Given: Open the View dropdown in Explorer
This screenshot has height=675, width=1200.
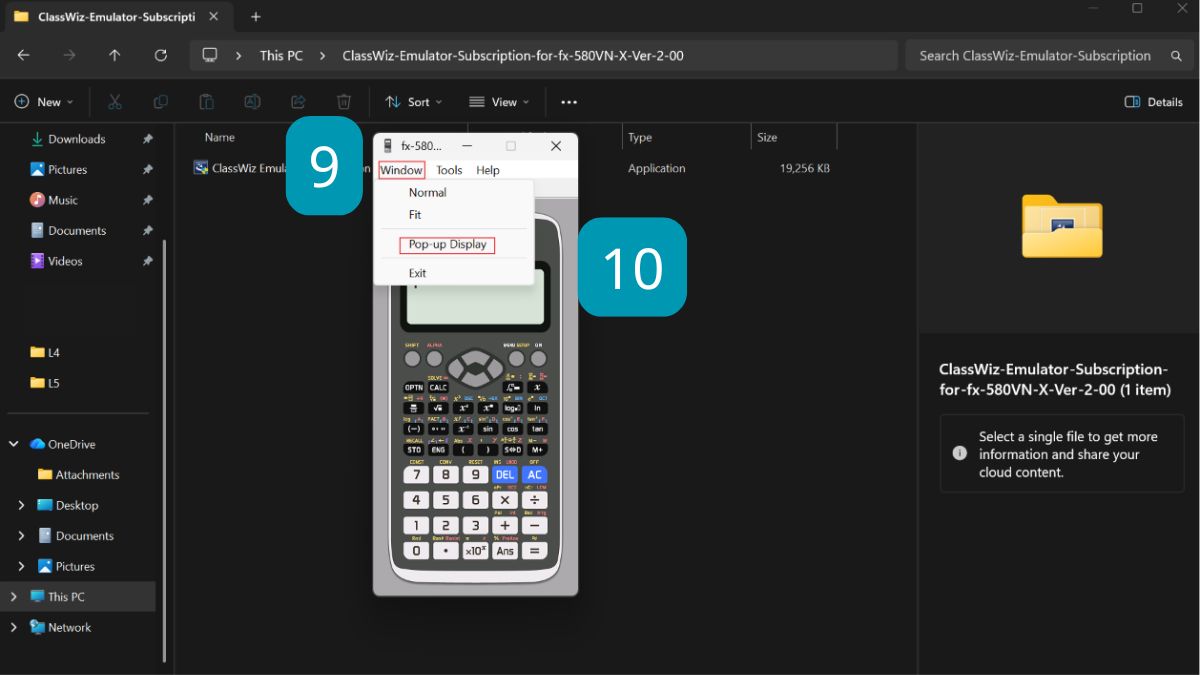Looking at the screenshot, I should [499, 102].
